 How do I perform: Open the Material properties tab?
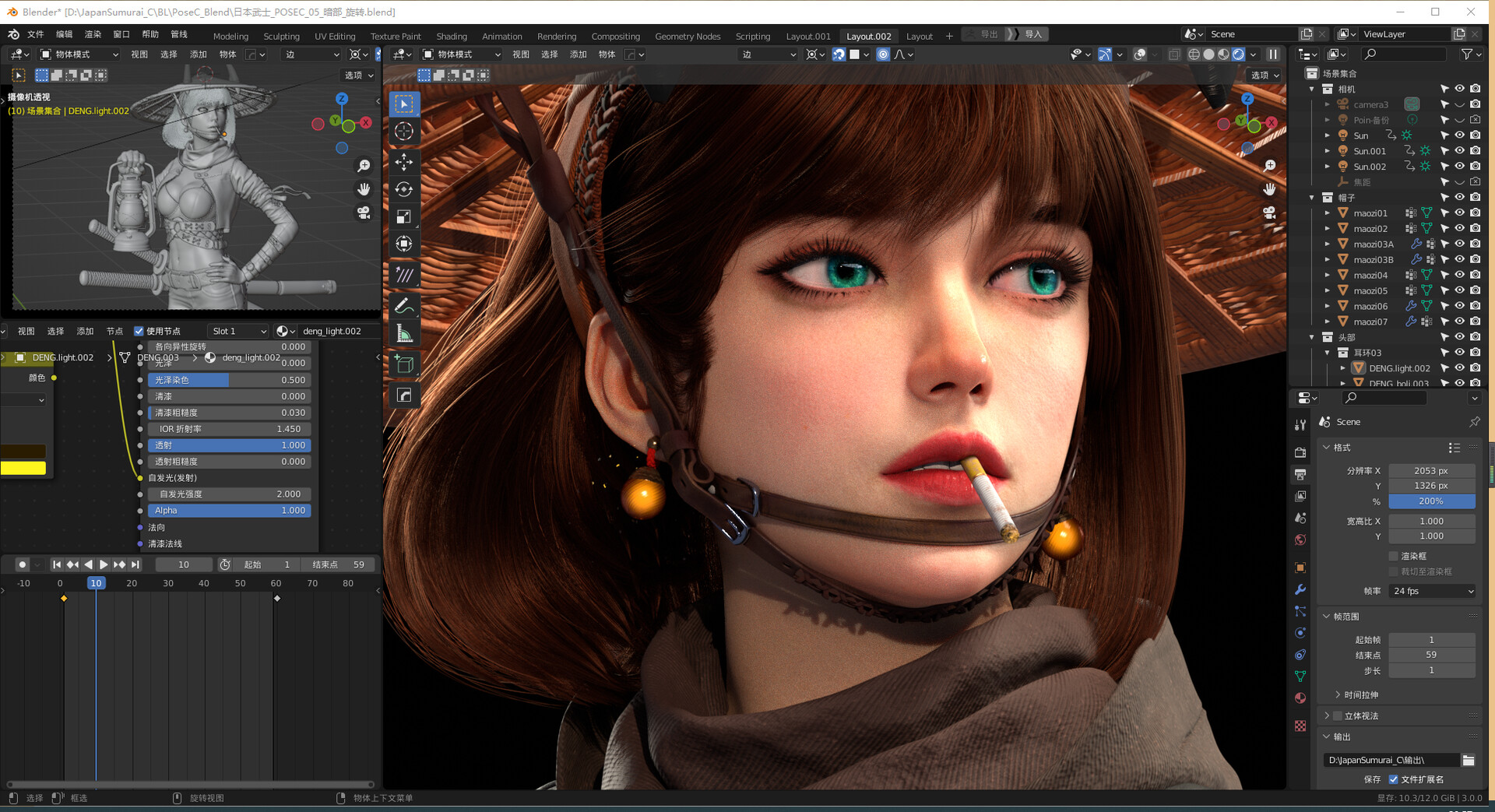coord(1300,698)
